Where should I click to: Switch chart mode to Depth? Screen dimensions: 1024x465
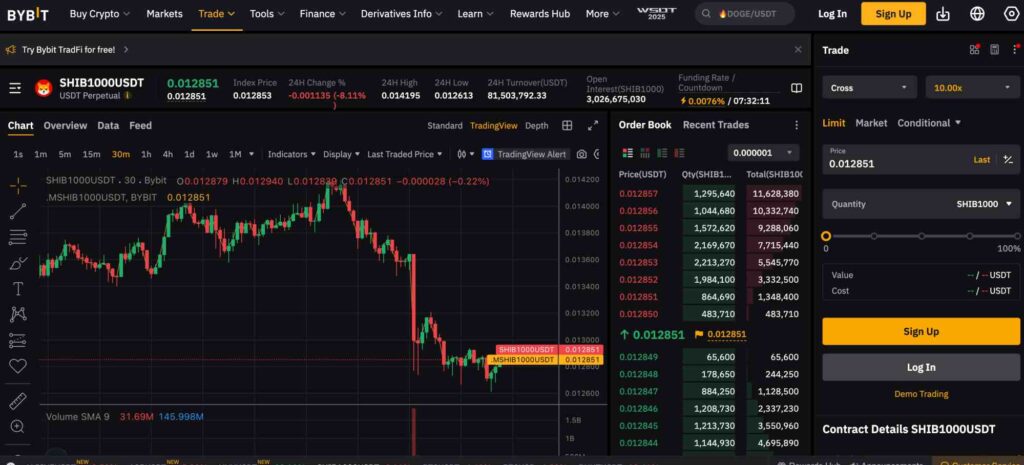point(537,125)
